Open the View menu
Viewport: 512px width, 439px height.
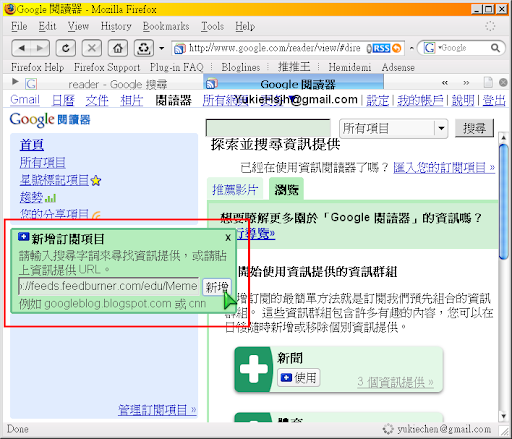(x=78, y=26)
